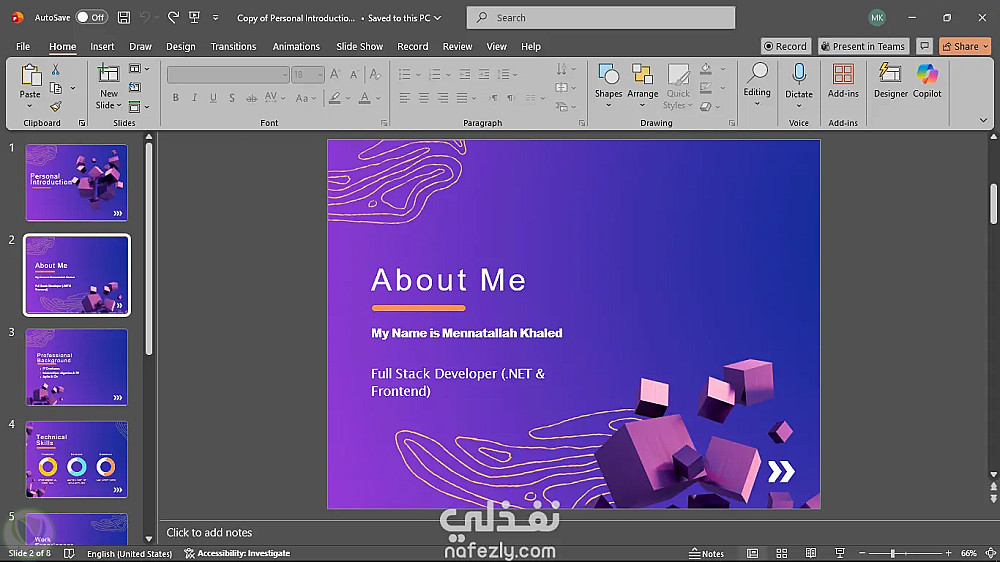
Task: Toggle text shadow formatting
Action: (x=232, y=98)
